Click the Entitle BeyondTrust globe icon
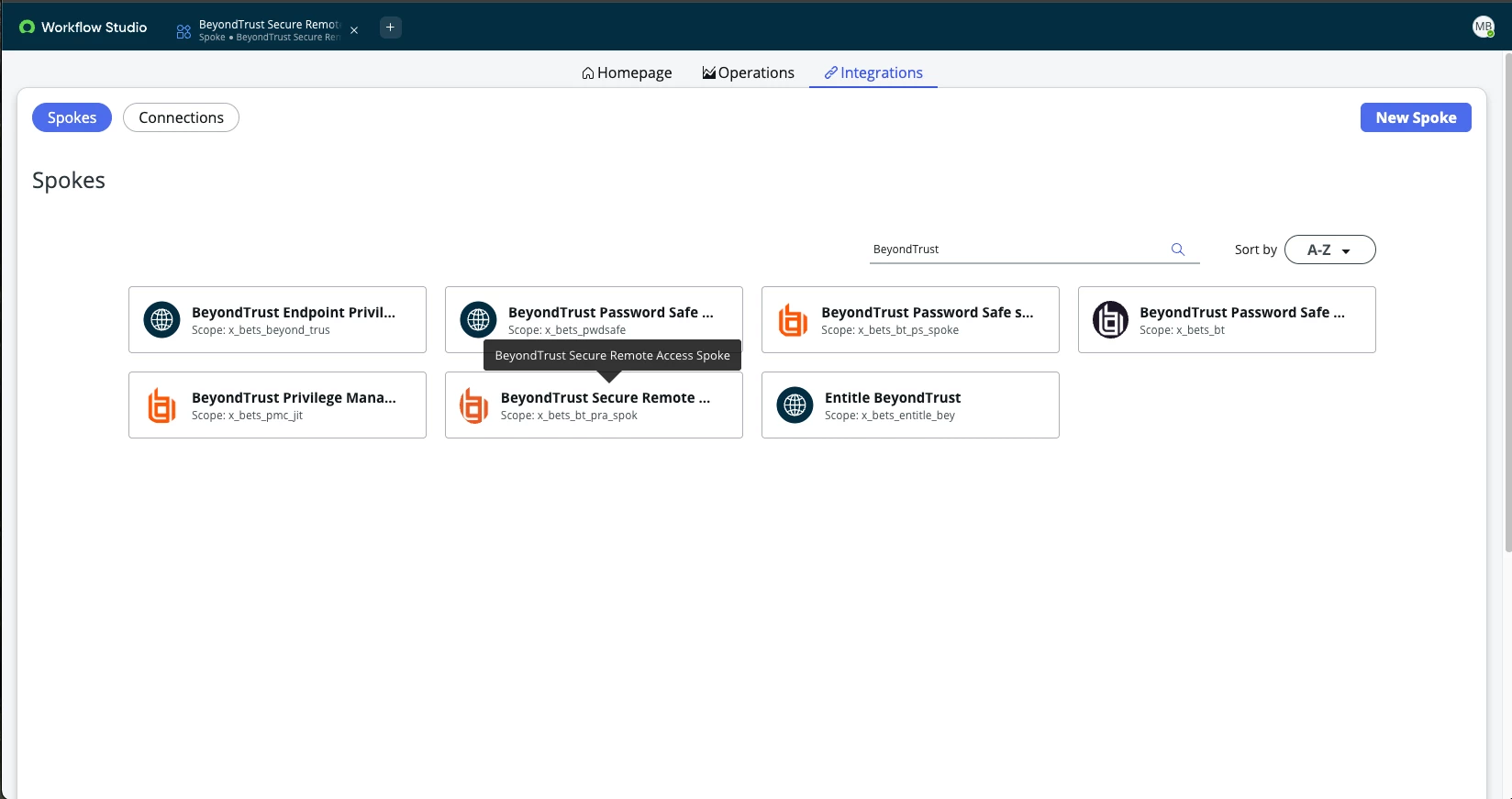Screen dimensions: 1512x799 point(795,405)
